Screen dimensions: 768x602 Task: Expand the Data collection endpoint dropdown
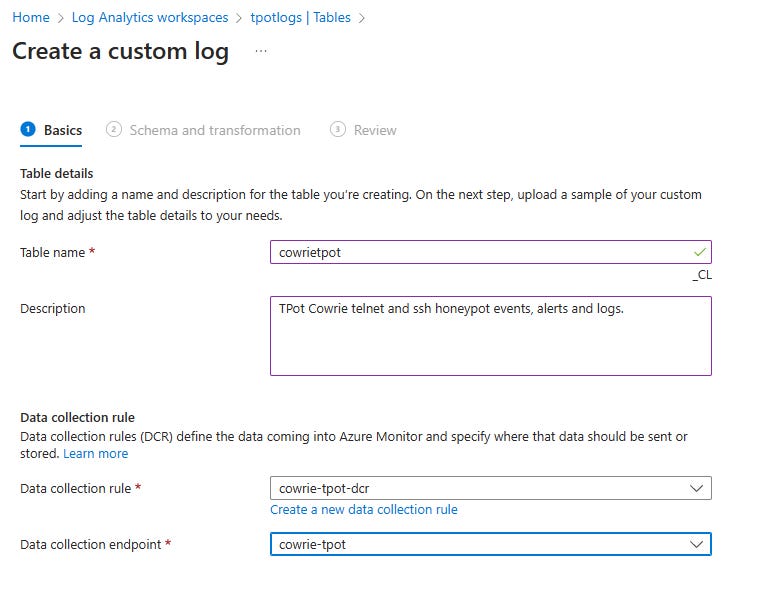[490, 544]
